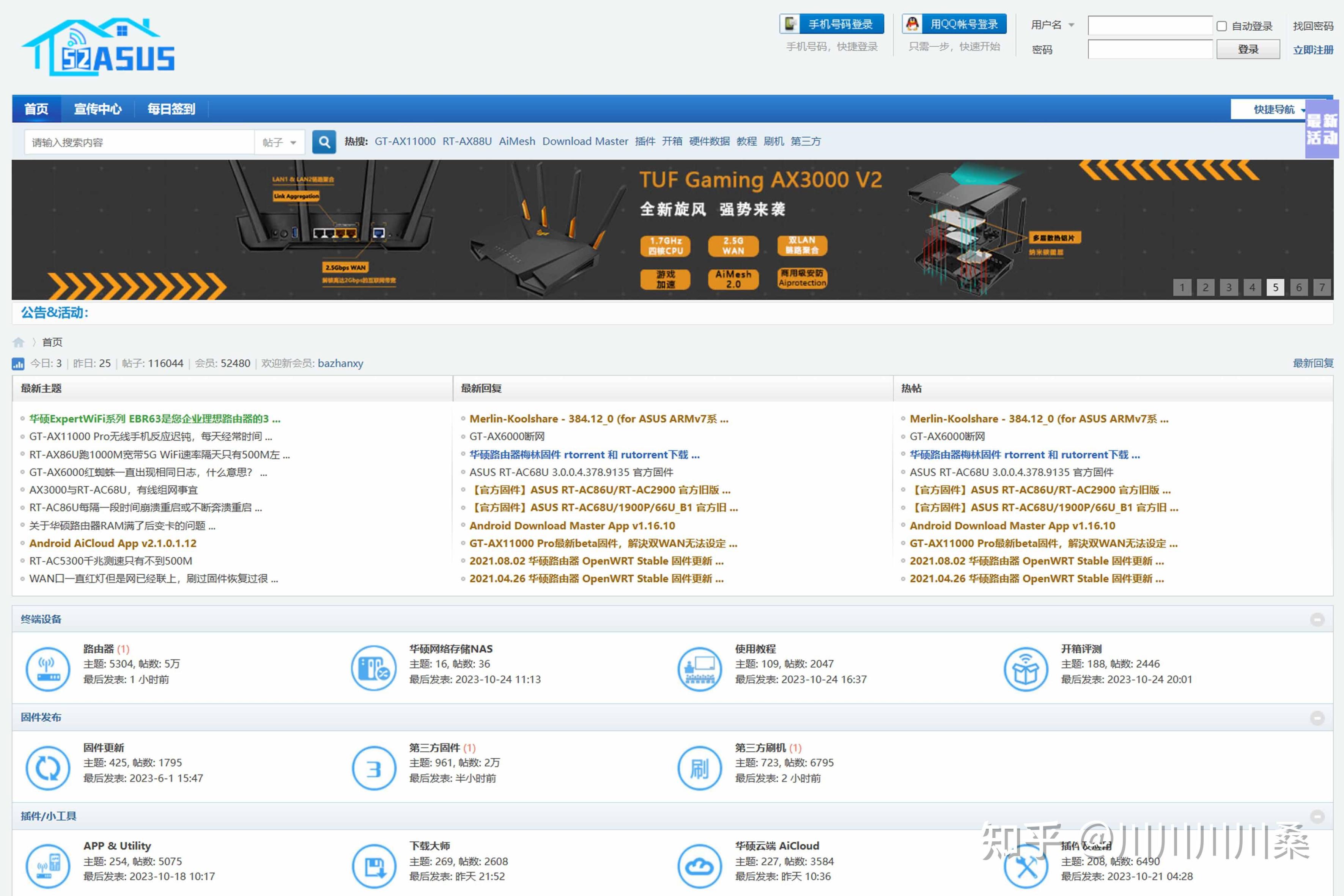Click the firmware update refresh icon
The height and width of the screenshot is (896, 1344).
48,769
